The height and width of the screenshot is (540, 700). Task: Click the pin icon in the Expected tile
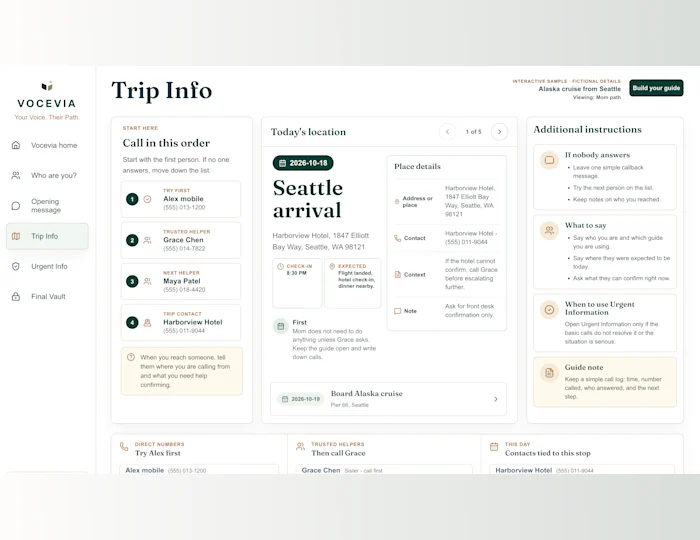(332, 266)
